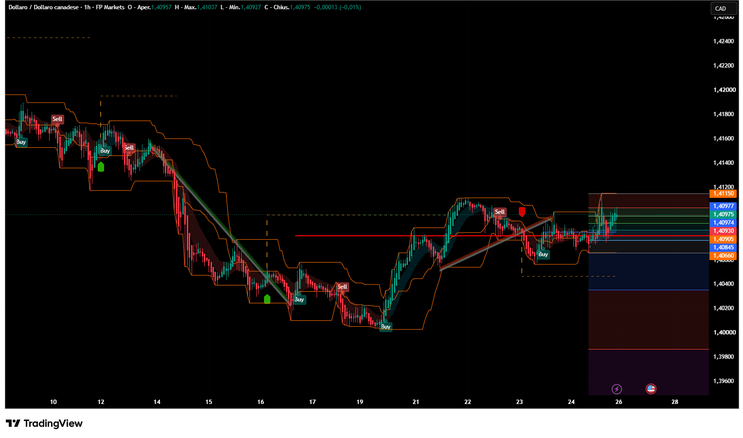Select the Sell label next to the red marker

(499, 212)
